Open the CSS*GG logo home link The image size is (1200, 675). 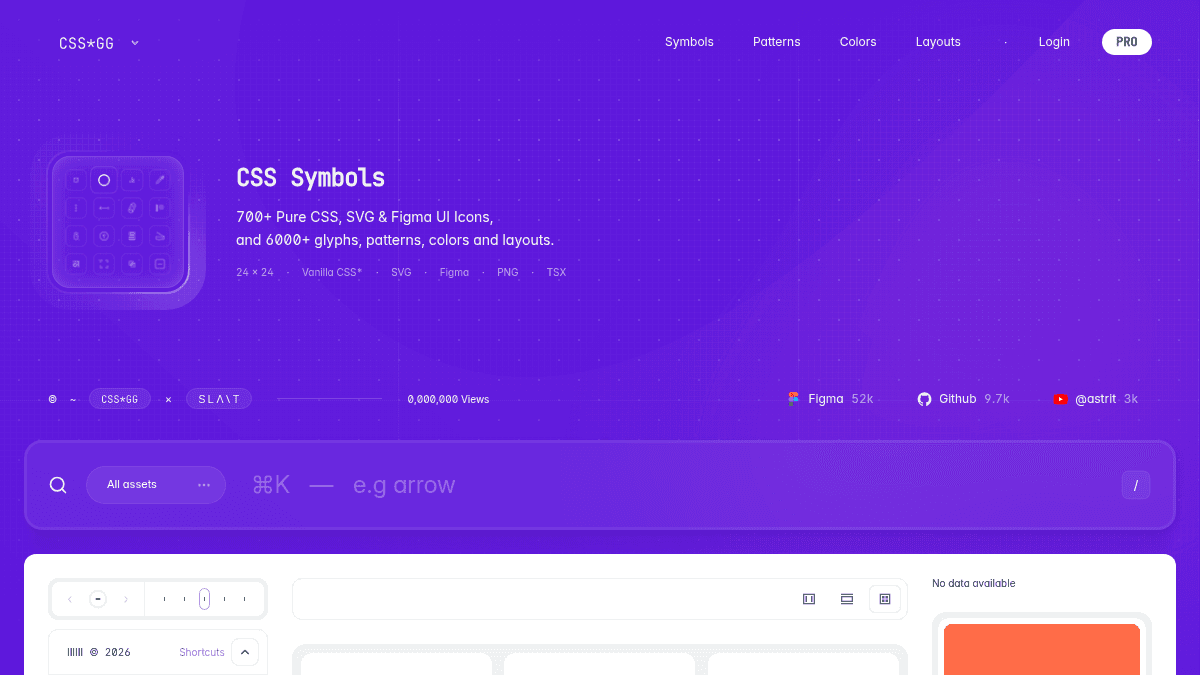click(86, 43)
